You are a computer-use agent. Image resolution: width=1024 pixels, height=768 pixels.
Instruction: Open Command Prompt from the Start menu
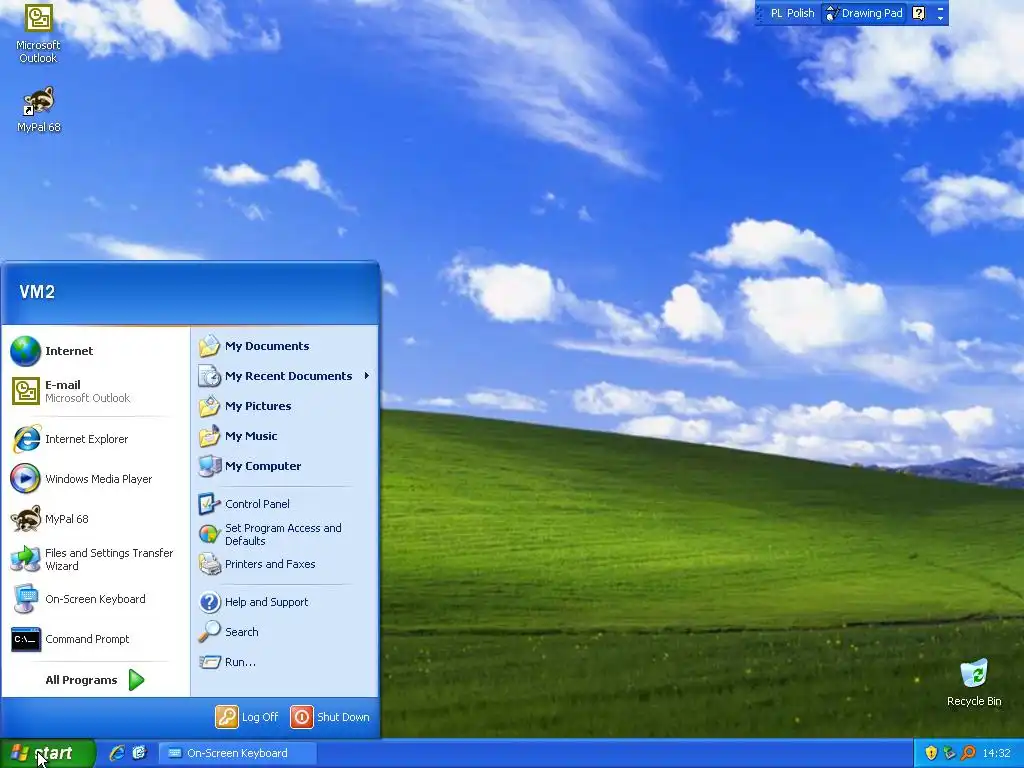pos(95,639)
